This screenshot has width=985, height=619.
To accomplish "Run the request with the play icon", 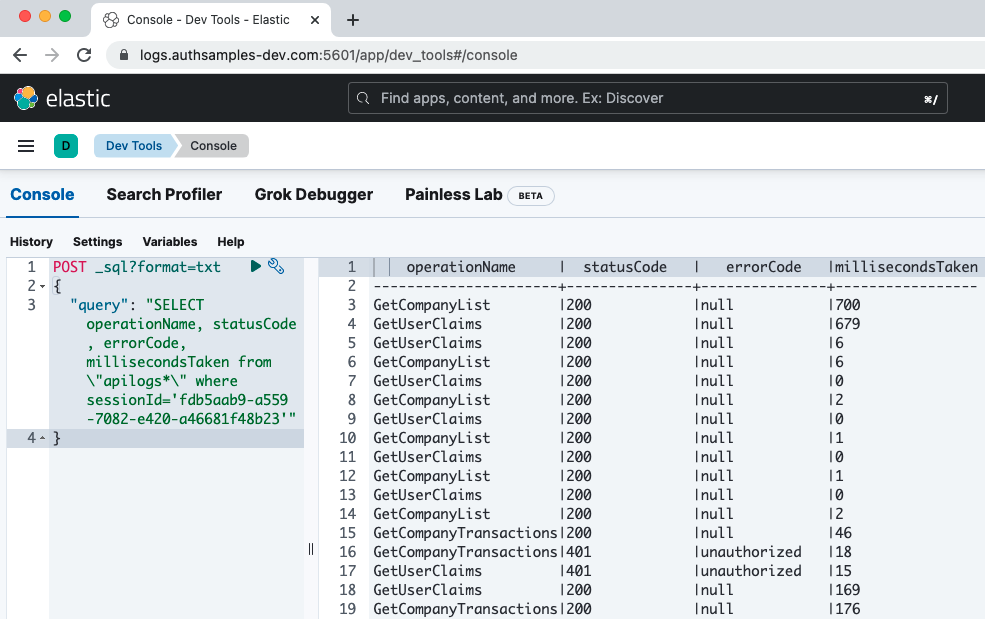I will pyautogui.click(x=256, y=266).
